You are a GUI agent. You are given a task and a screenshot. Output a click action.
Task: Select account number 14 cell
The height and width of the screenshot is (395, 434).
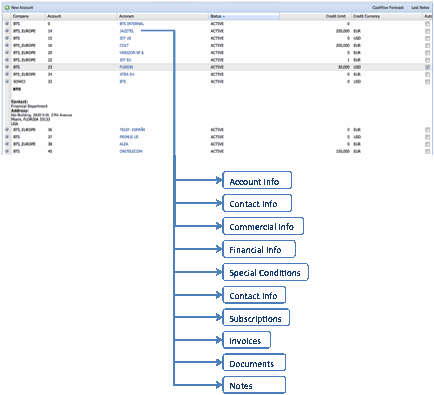50,31
